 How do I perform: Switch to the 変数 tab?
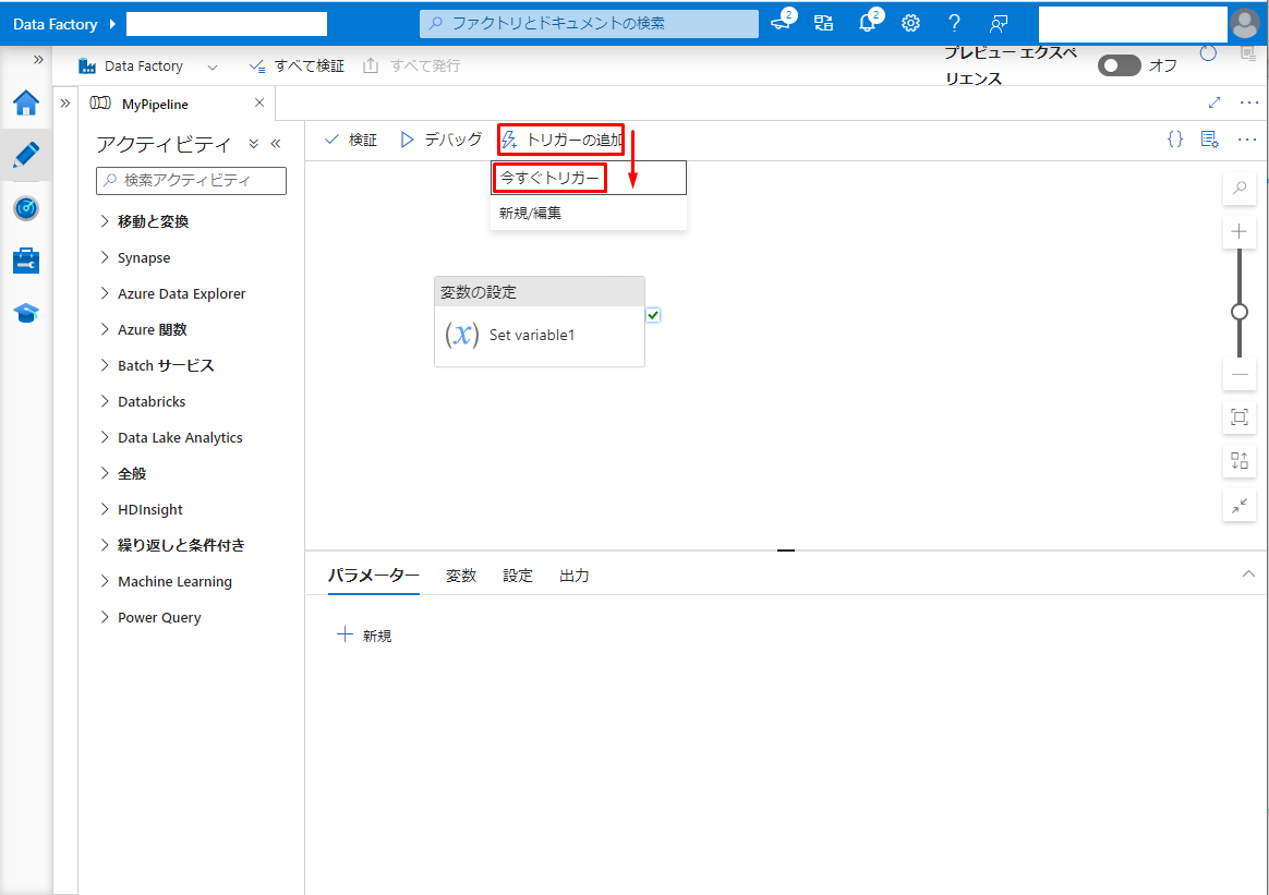point(461,576)
